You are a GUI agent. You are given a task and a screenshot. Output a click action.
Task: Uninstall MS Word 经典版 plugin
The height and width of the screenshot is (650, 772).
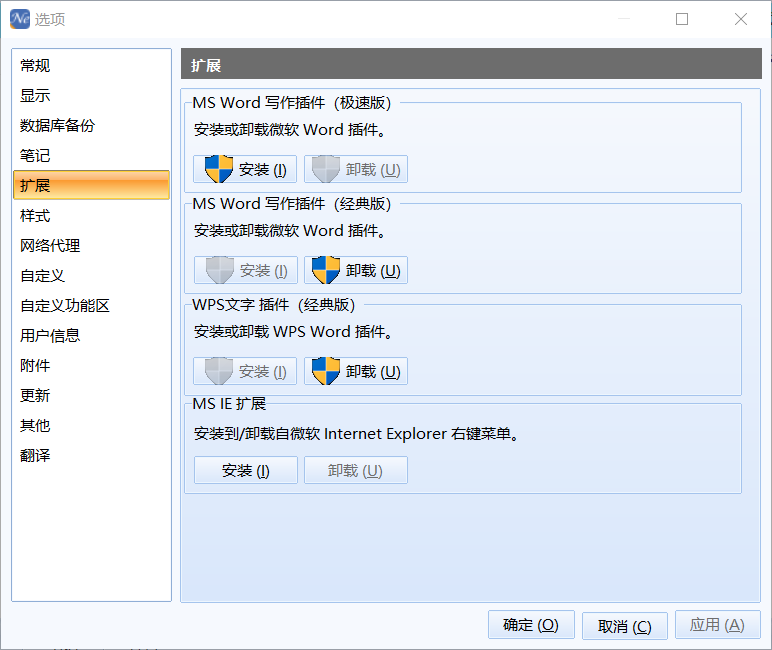[x=356, y=270]
